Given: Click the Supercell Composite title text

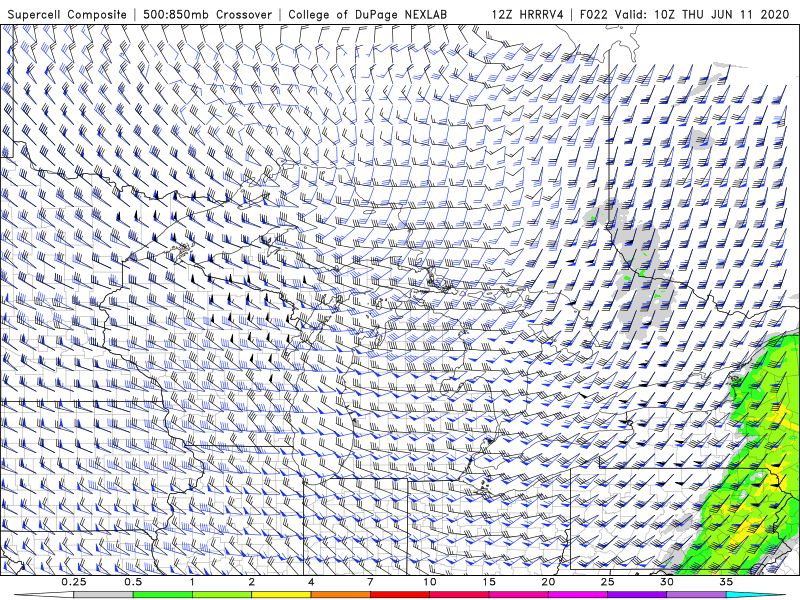Looking at the screenshot, I should 67,15.
